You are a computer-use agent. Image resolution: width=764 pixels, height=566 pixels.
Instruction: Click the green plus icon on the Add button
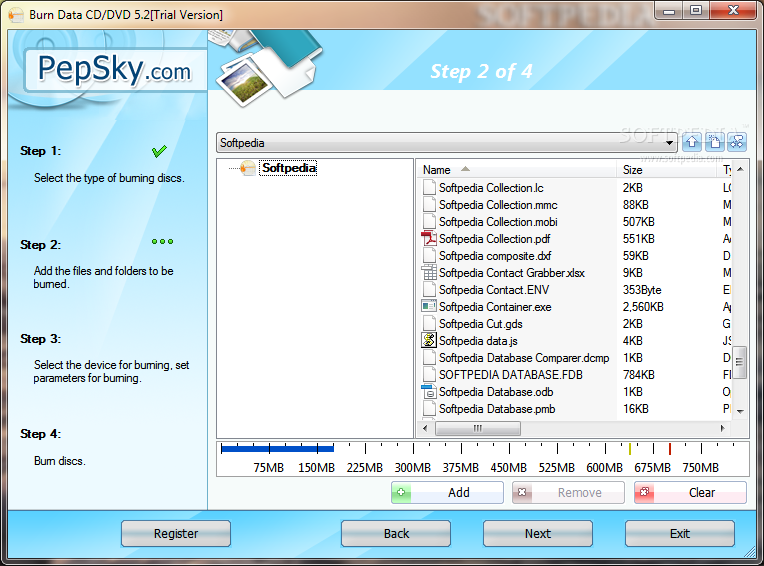(401, 492)
